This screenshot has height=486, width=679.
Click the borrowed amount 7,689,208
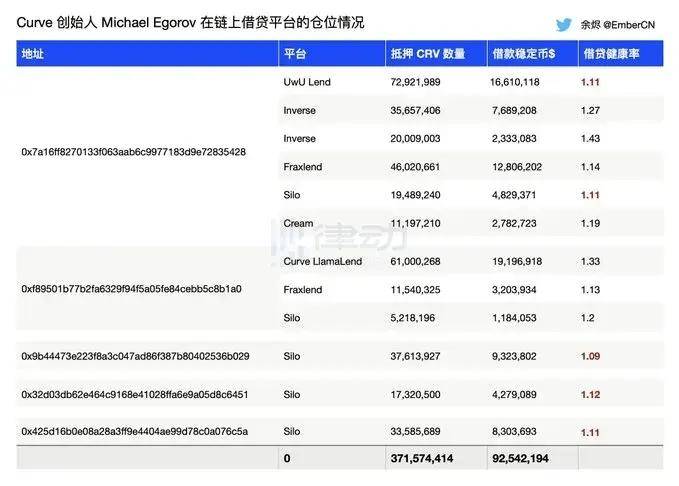pyautogui.click(x=514, y=110)
